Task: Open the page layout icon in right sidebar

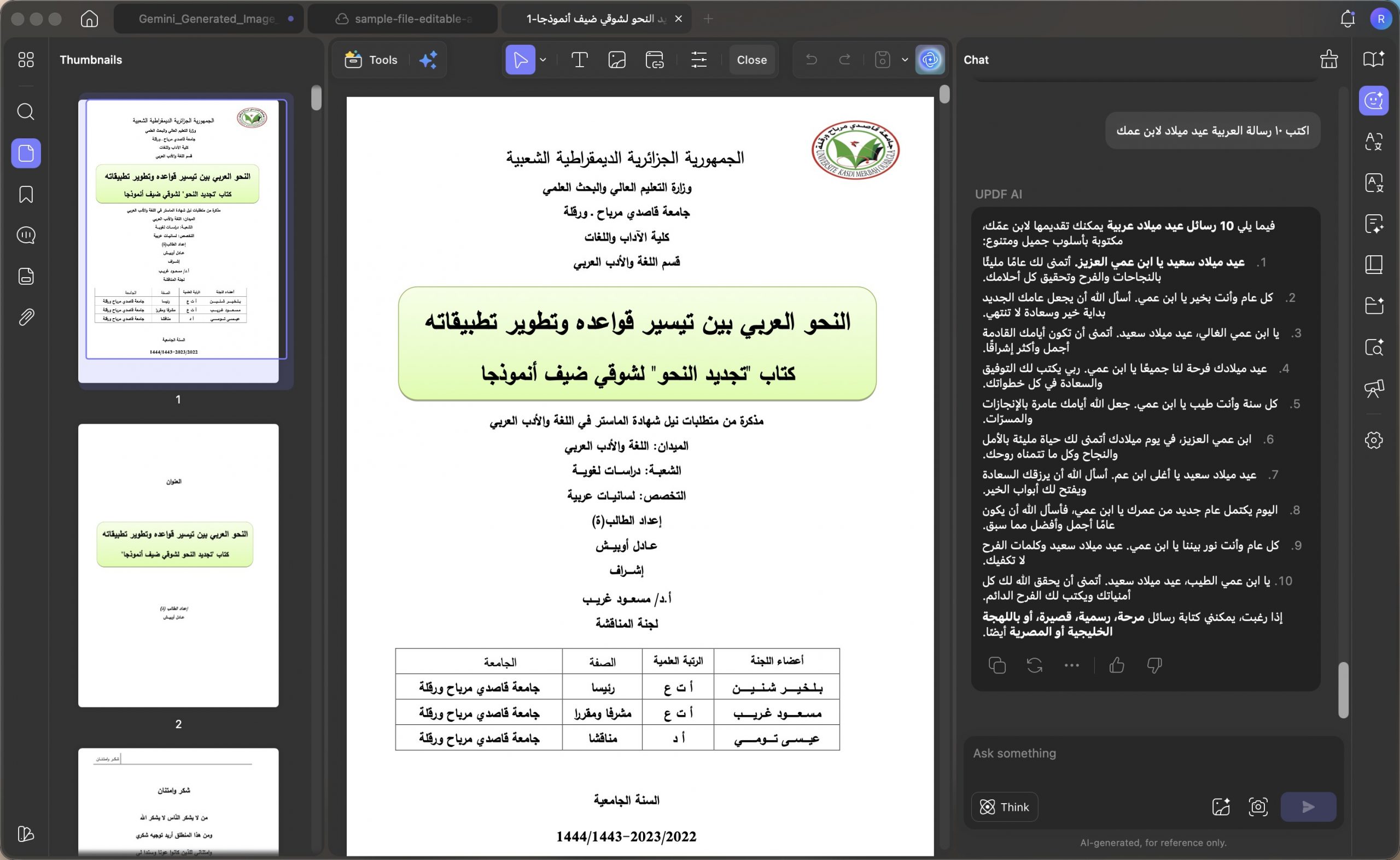Action: (x=1374, y=265)
